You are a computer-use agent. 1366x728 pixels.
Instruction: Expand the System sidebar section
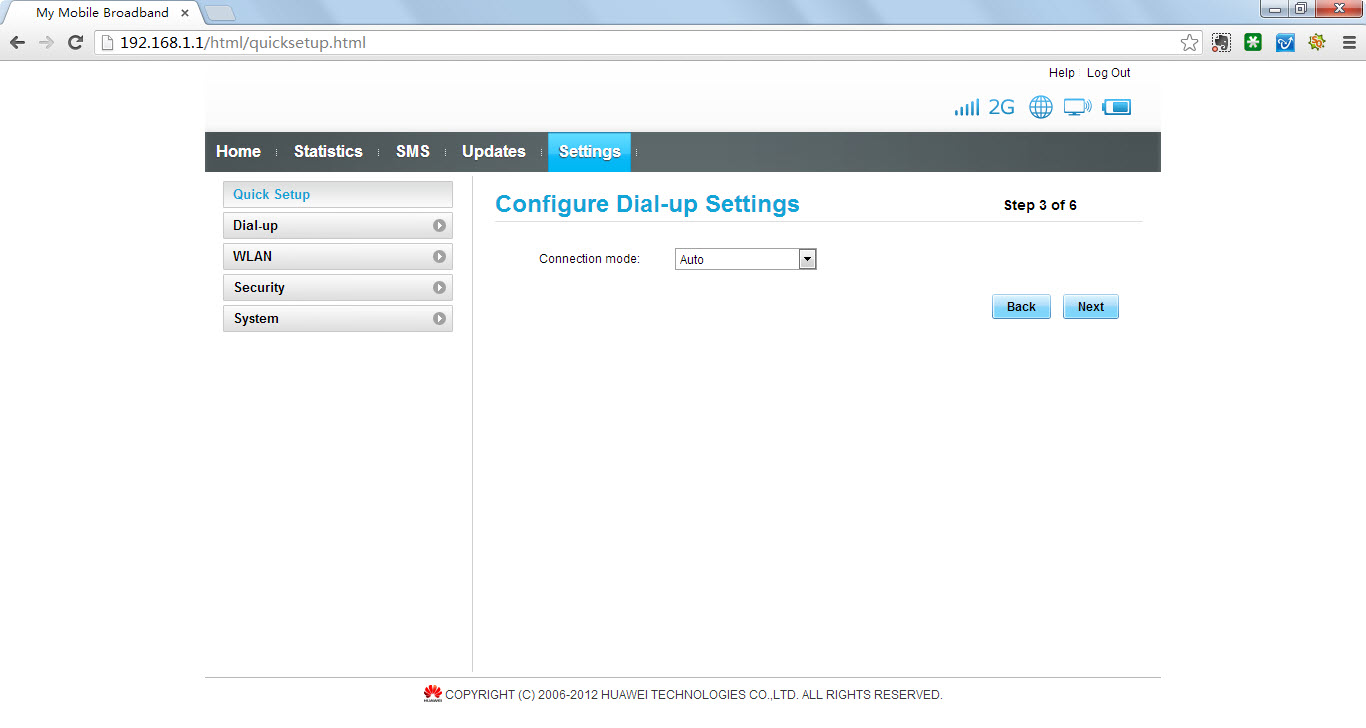point(338,319)
